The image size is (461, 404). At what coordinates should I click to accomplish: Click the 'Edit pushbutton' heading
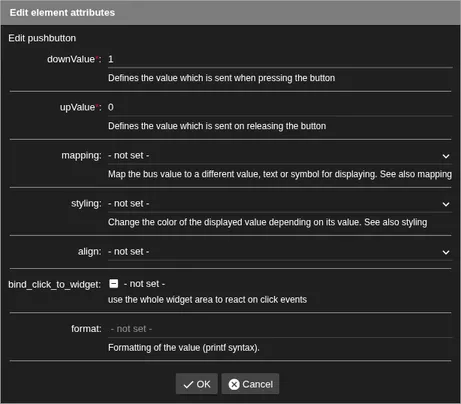pos(42,38)
